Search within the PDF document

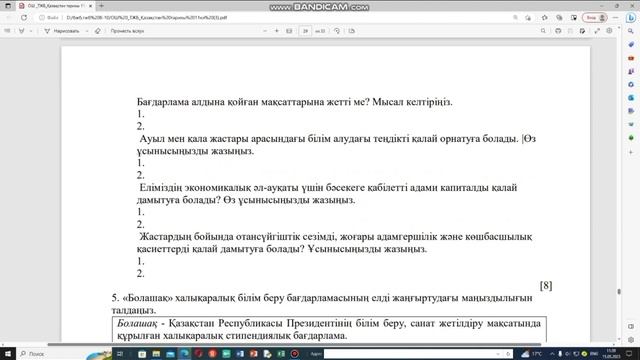click(x=543, y=31)
